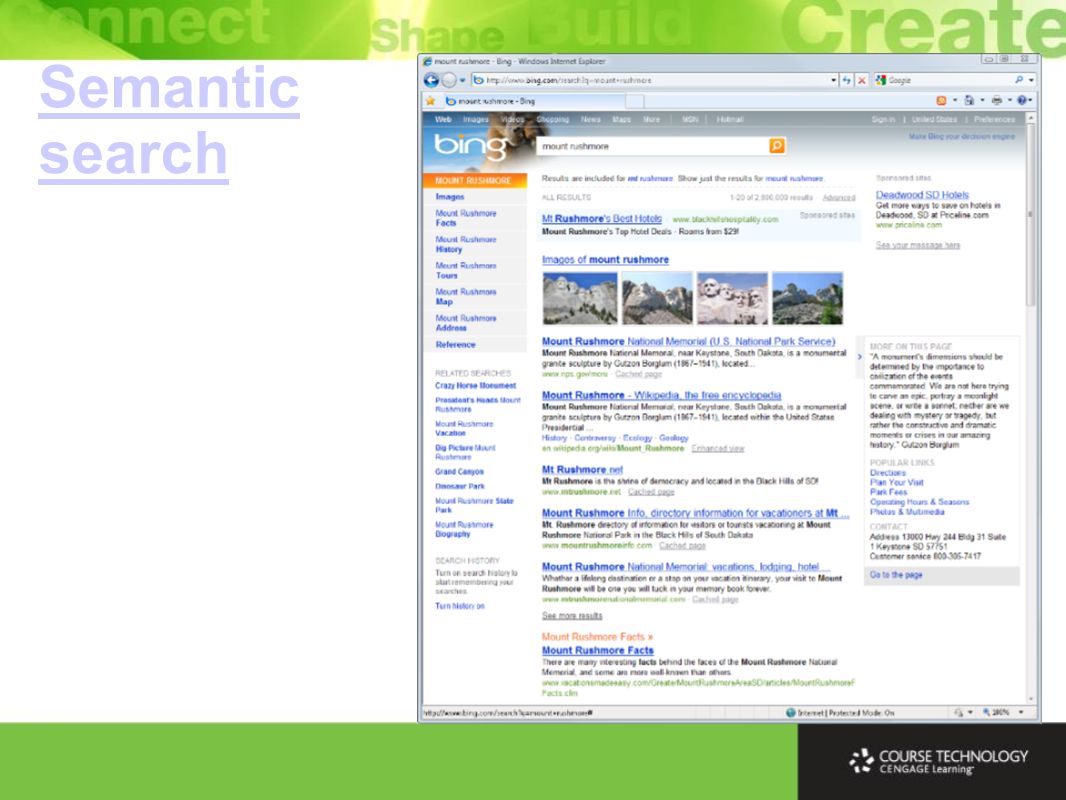The width and height of the screenshot is (1066, 800).
Task: Click the Google search box magnifier icon
Action: pos(1018,80)
